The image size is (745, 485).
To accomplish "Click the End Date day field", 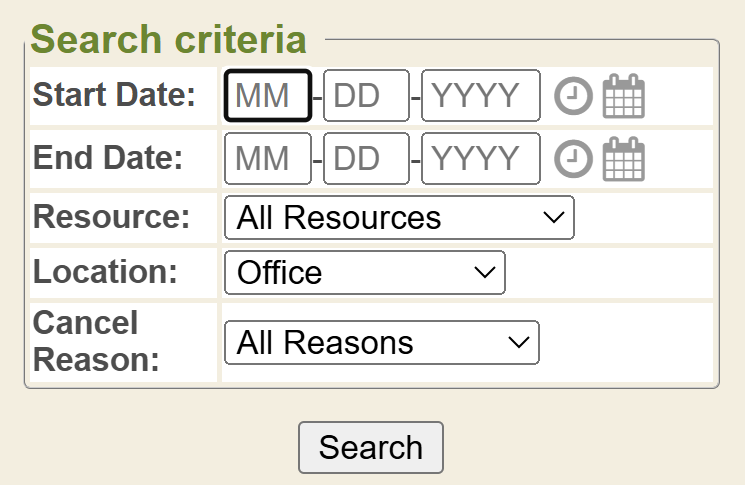I will coord(366,159).
